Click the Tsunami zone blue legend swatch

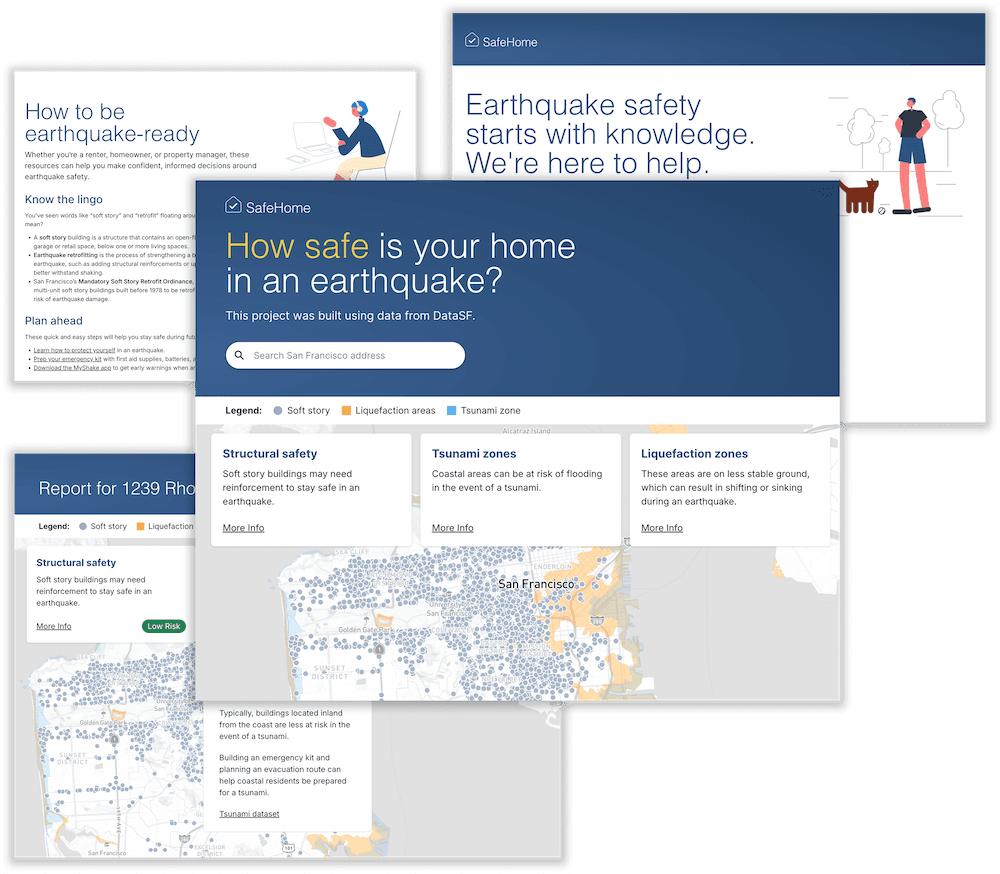tap(452, 411)
